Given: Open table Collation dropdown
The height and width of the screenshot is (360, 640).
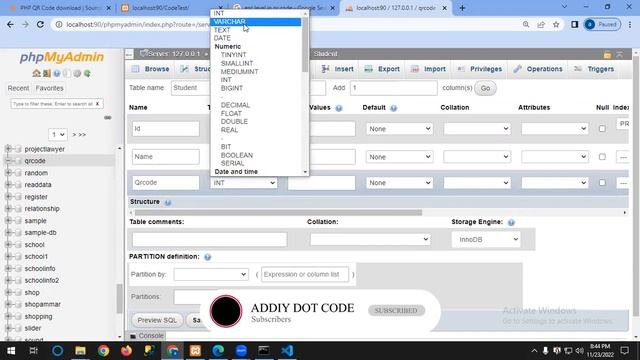Looking at the screenshot, I should [370, 240].
